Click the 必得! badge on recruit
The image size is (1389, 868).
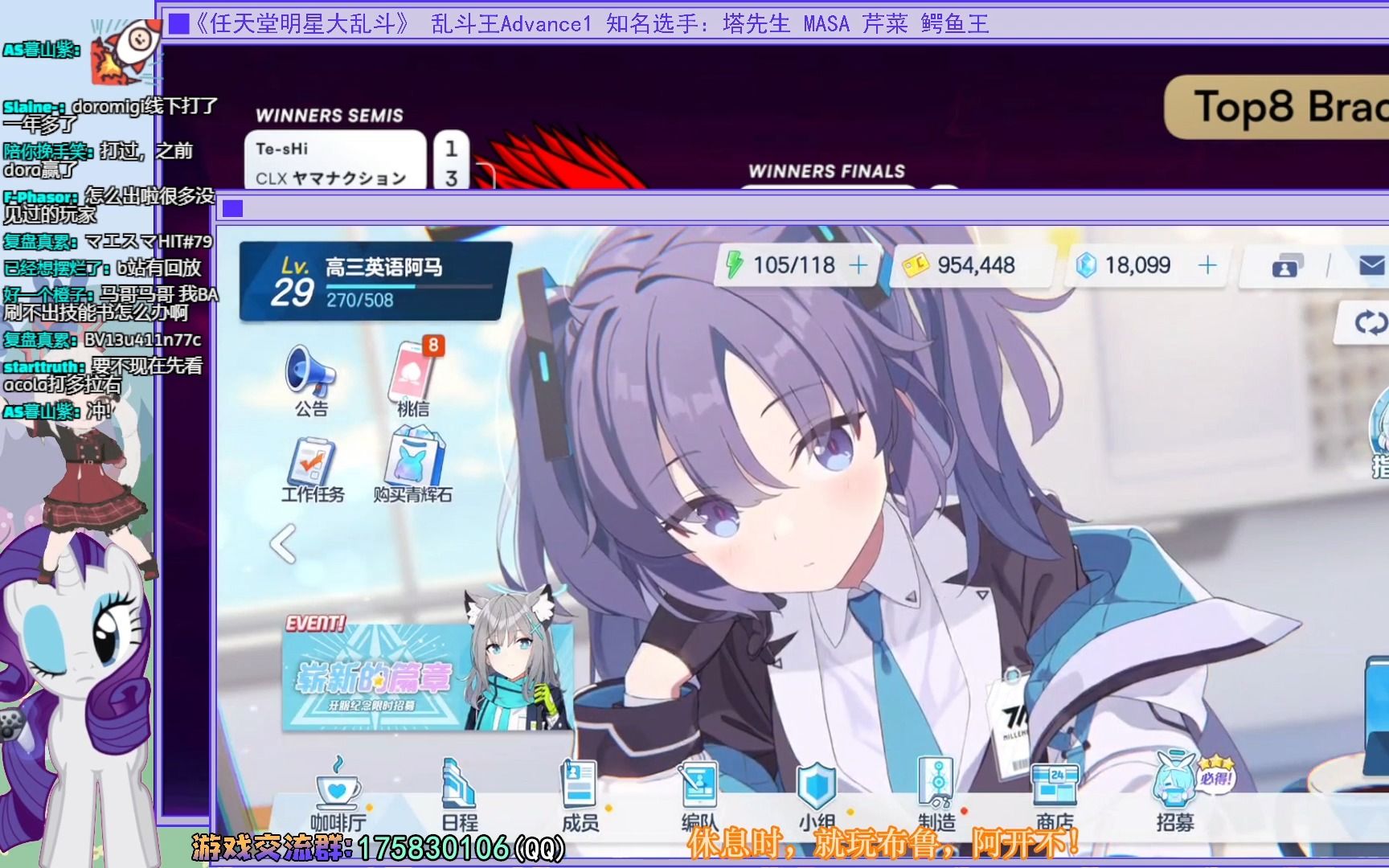coord(1215,776)
